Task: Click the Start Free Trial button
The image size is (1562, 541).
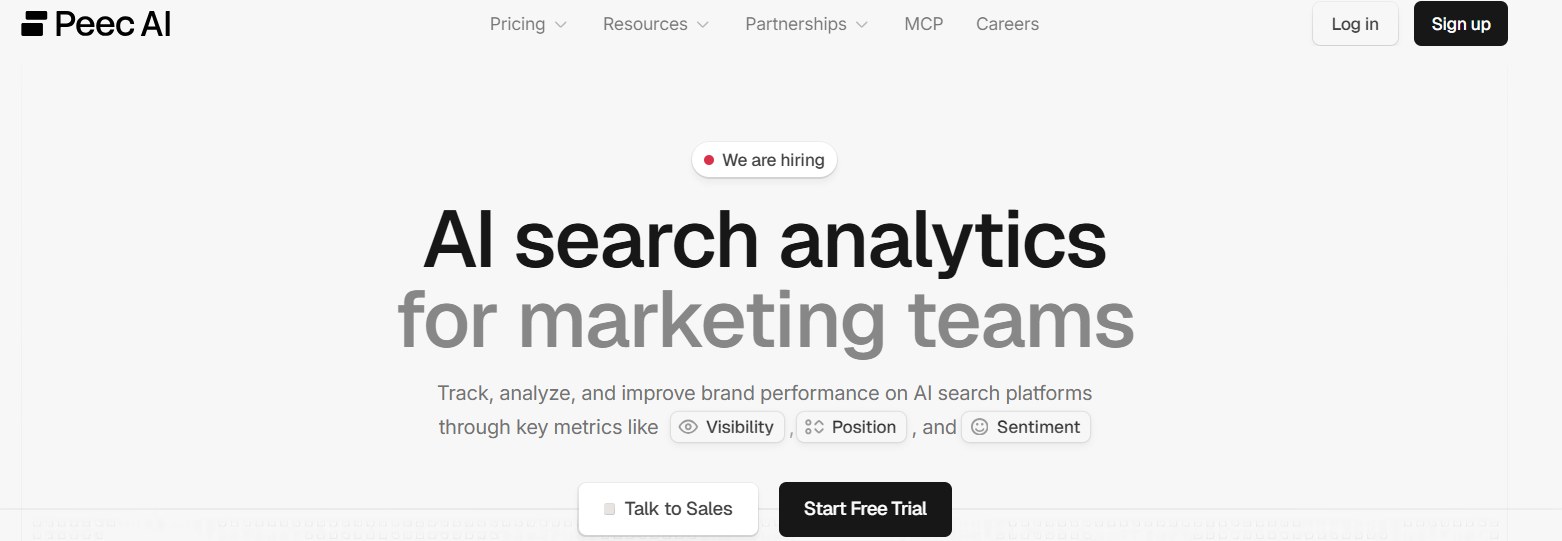Action: (x=865, y=509)
